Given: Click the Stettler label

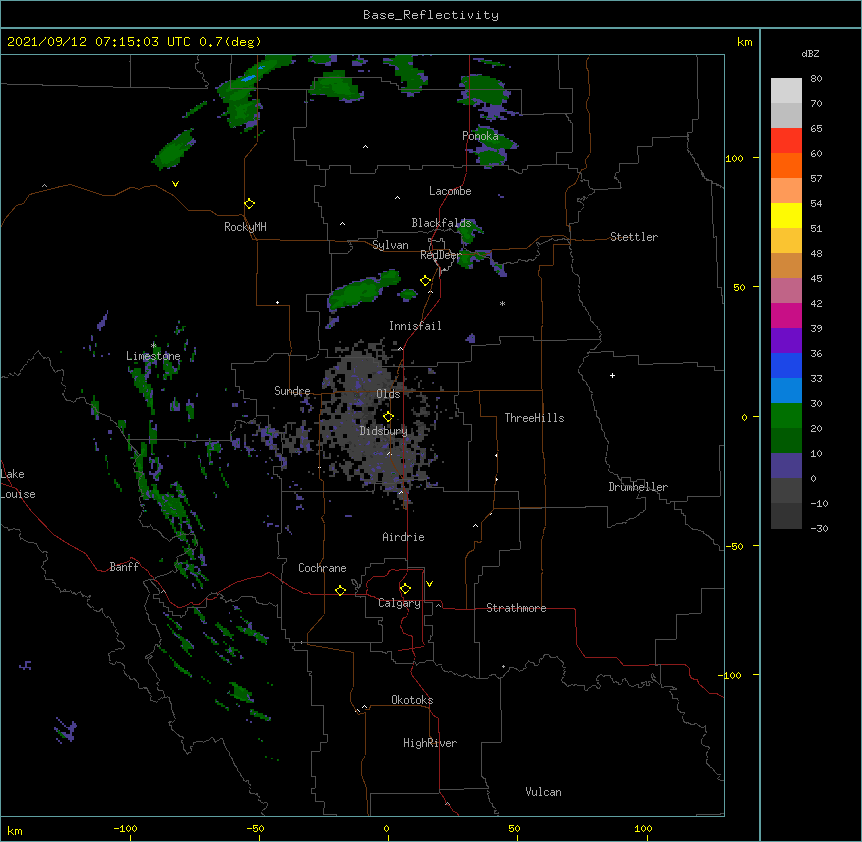Looking at the screenshot, I should pos(634,237).
